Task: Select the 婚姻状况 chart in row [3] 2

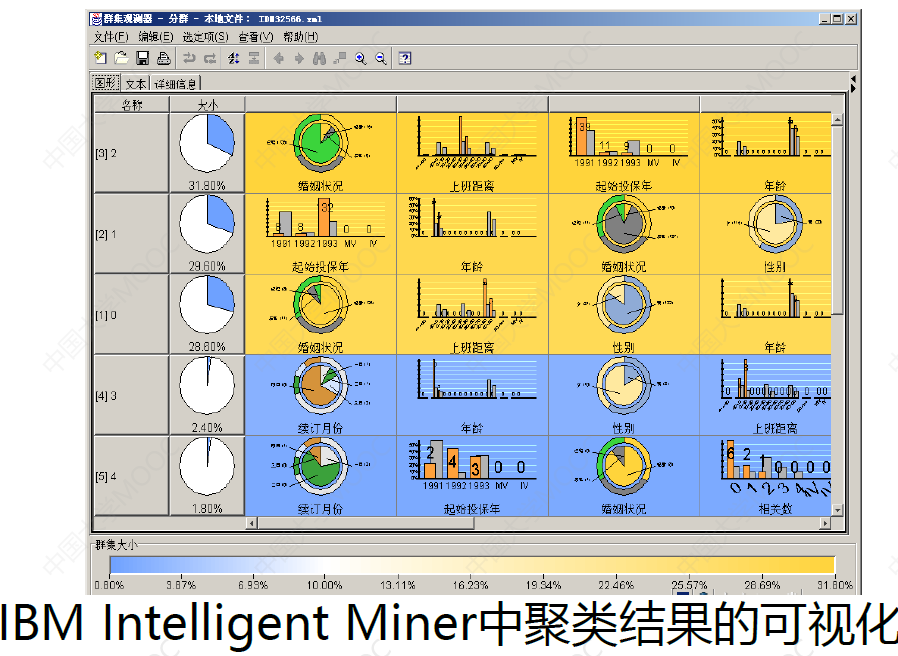Action: (321, 153)
